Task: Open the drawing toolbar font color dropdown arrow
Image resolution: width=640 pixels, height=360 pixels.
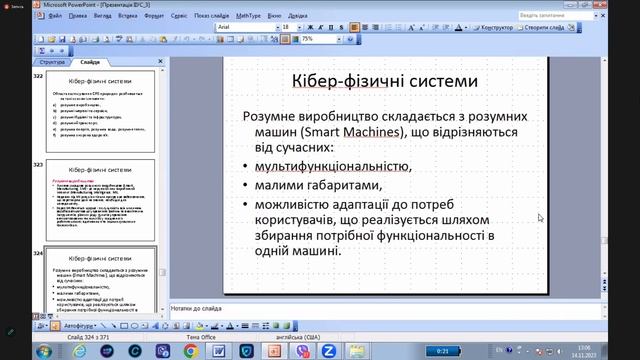Action: point(237,326)
